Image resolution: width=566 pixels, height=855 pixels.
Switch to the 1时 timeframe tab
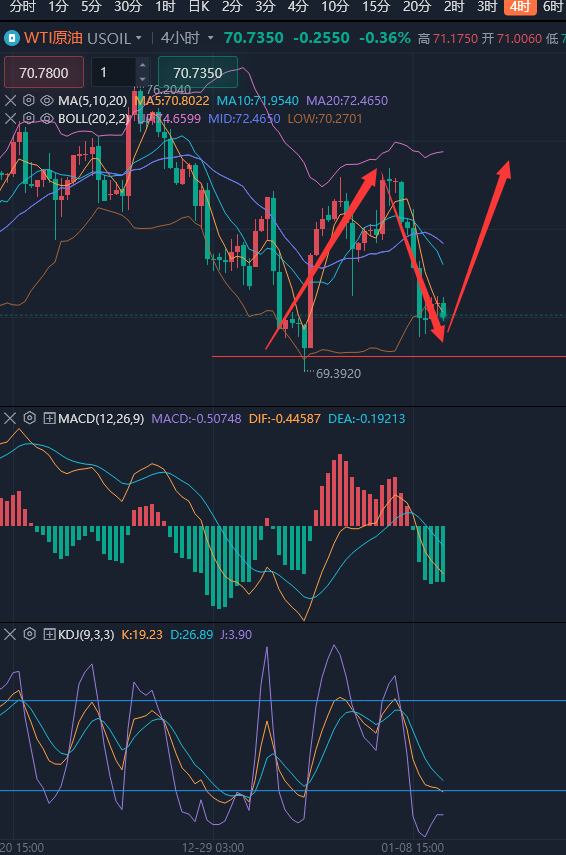pyautogui.click(x=165, y=7)
